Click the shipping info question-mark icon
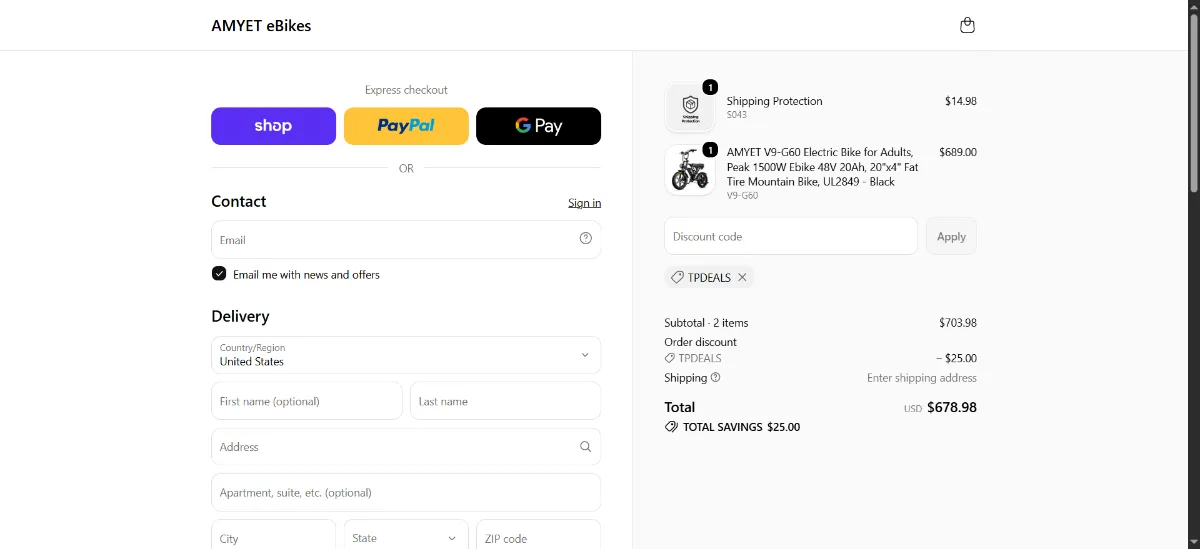The width and height of the screenshot is (1200, 549). point(715,378)
